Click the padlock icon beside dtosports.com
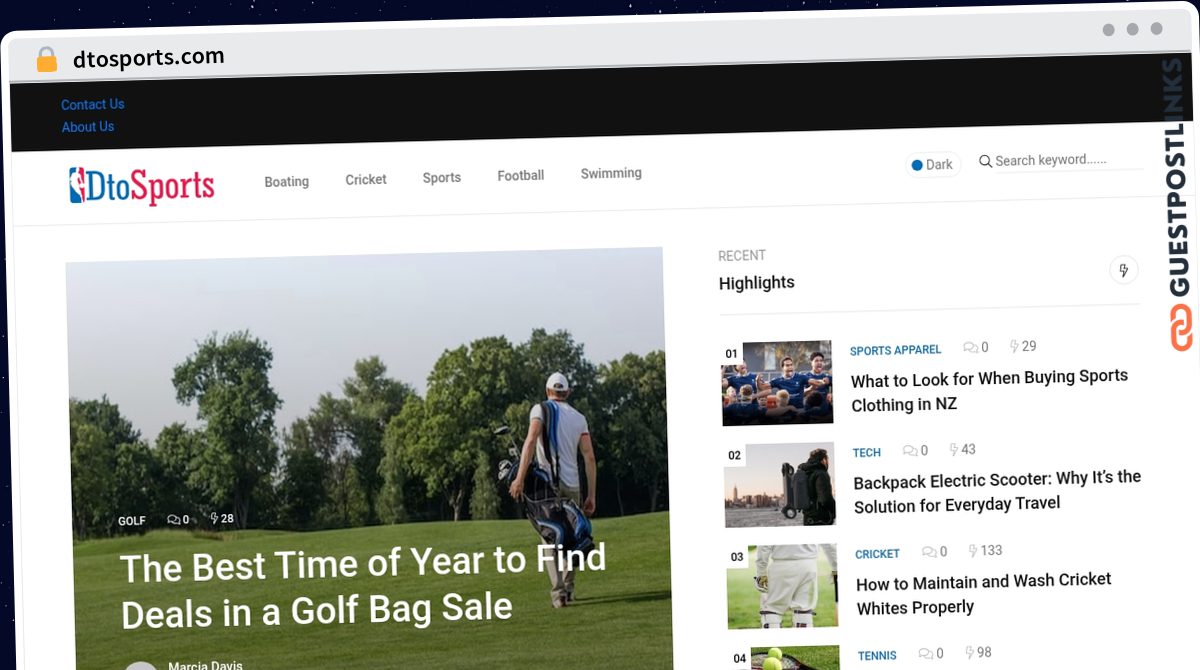The height and width of the screenshot is (670, 1200). (x=46, y=60)
